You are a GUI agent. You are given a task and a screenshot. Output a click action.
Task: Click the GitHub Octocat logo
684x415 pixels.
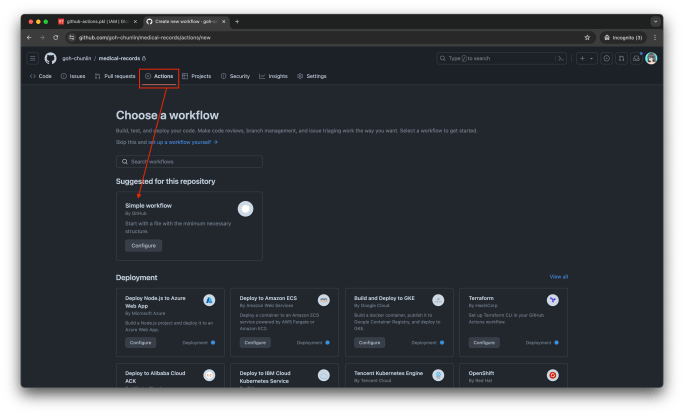tap(50, 58)
